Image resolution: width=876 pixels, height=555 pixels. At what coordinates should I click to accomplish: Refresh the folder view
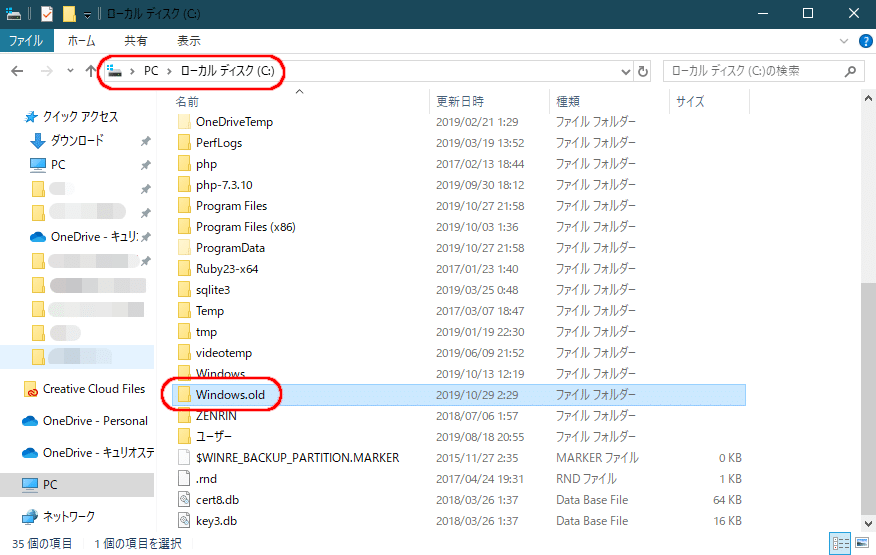point(643,72)
